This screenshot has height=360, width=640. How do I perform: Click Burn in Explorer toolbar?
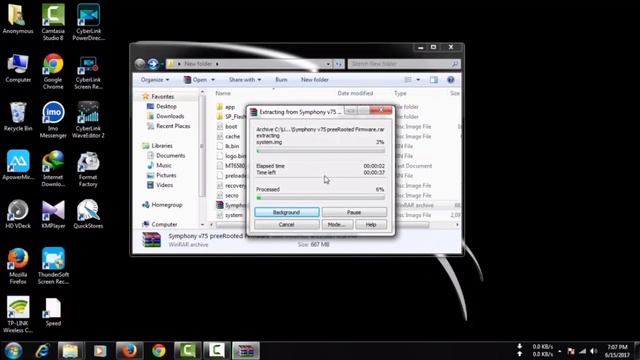click(281, 80)
